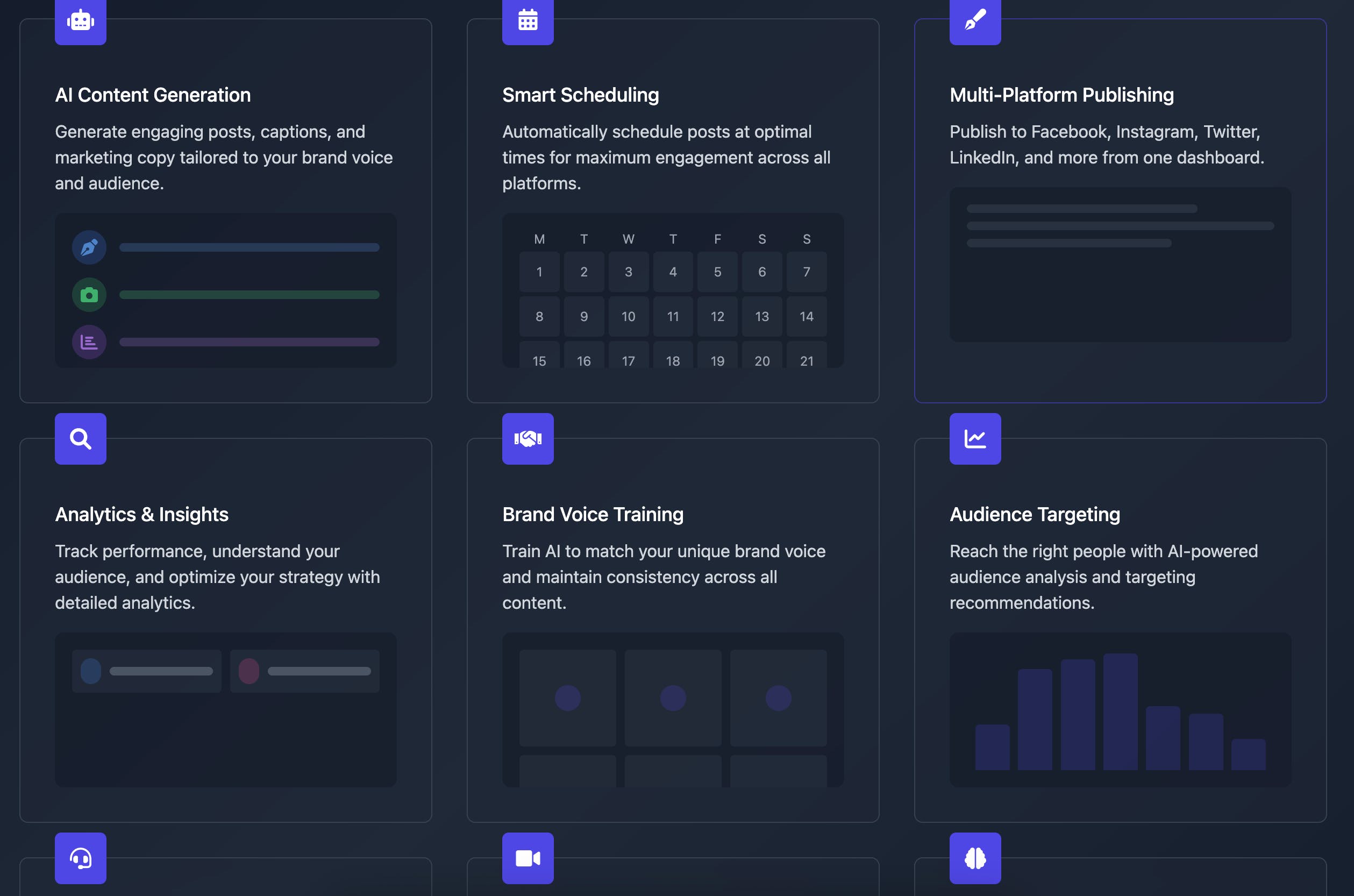Click the purple chart circle icon
Screen dimensions: 1354x896
(x=89, y=342)
